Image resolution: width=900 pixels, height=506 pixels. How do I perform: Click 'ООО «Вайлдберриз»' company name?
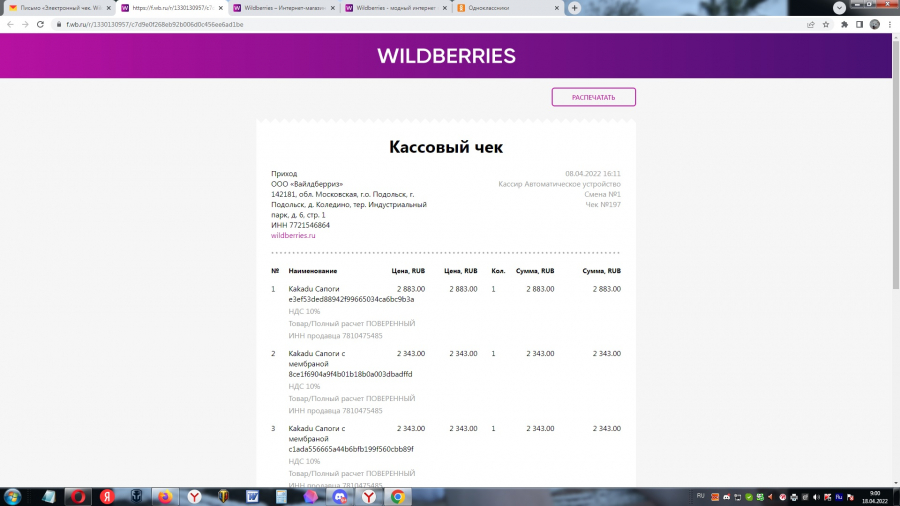tap(307, 184)
